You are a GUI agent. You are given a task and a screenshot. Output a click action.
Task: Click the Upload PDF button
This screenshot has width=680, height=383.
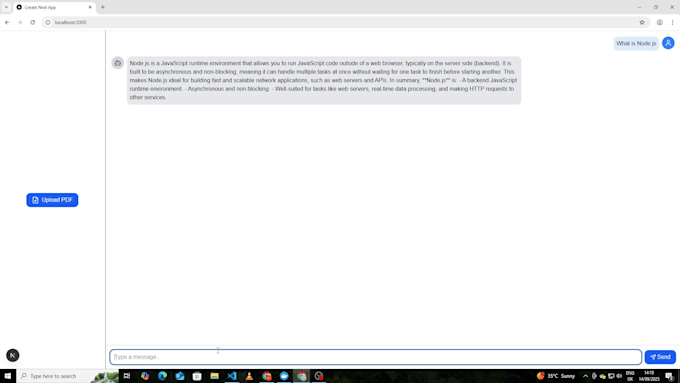click(x=52, y=200)
